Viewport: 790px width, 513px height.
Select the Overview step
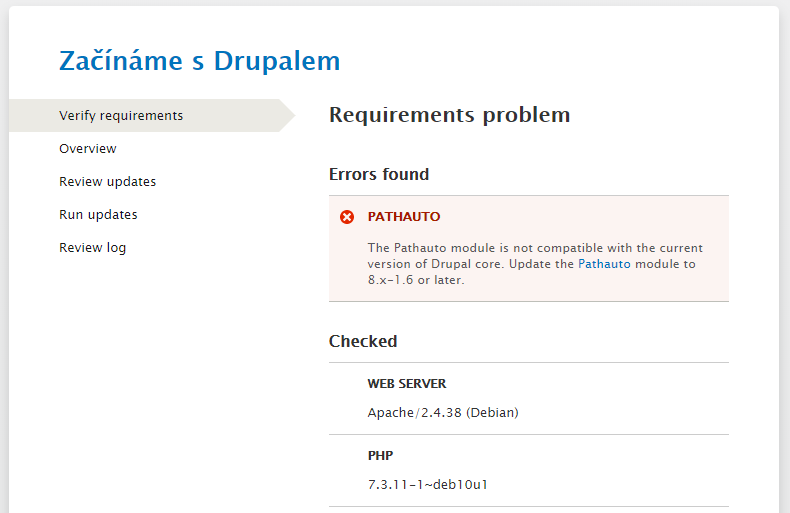tap(88, 149)
